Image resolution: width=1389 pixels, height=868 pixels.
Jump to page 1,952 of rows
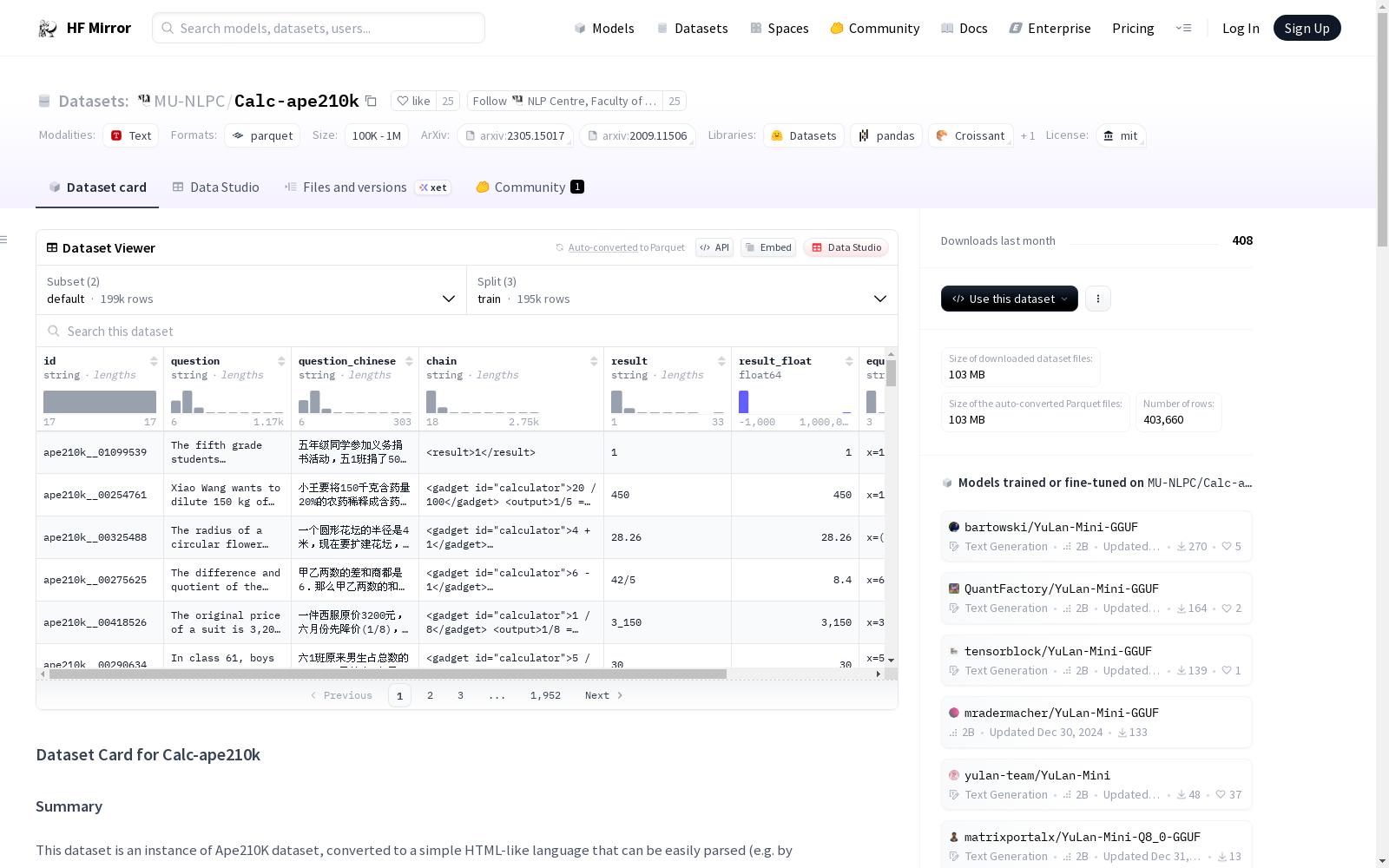[545, 695]
